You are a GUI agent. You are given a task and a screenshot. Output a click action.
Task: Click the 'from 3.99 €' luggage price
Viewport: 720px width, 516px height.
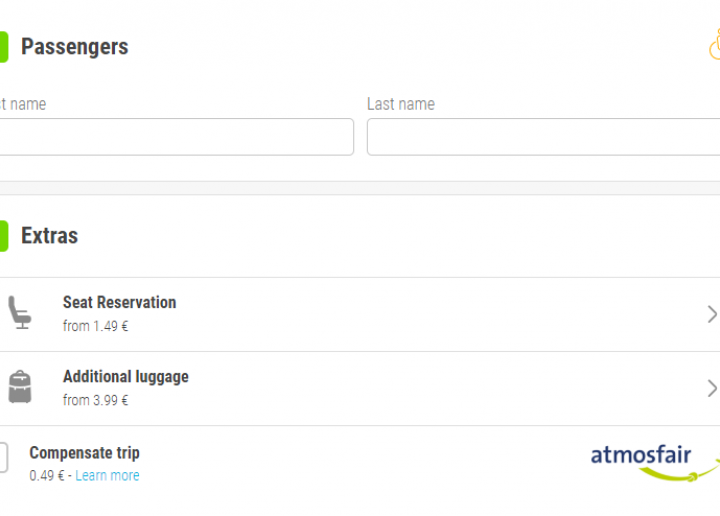tap(95, 400)
